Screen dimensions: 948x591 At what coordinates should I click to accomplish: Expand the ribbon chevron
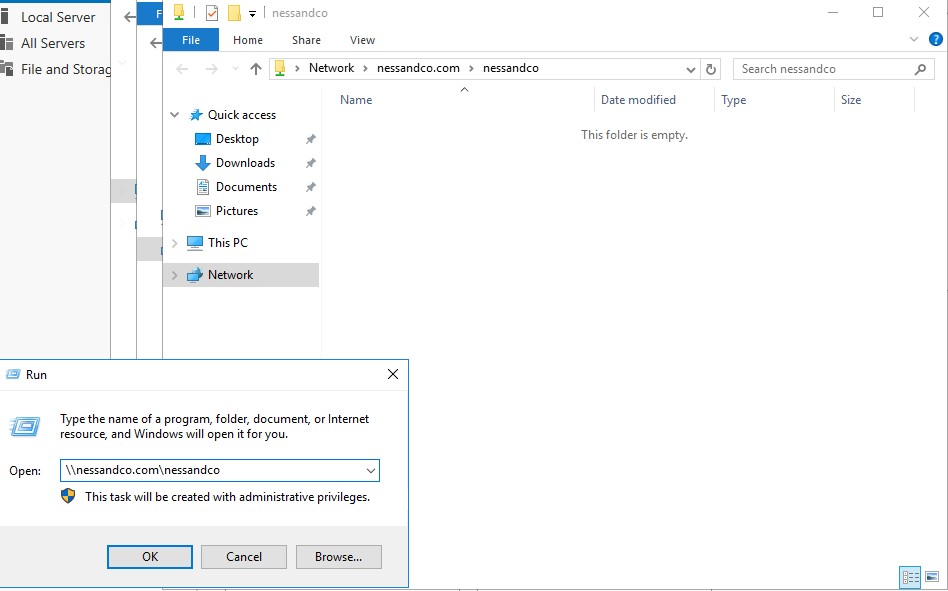914,39
